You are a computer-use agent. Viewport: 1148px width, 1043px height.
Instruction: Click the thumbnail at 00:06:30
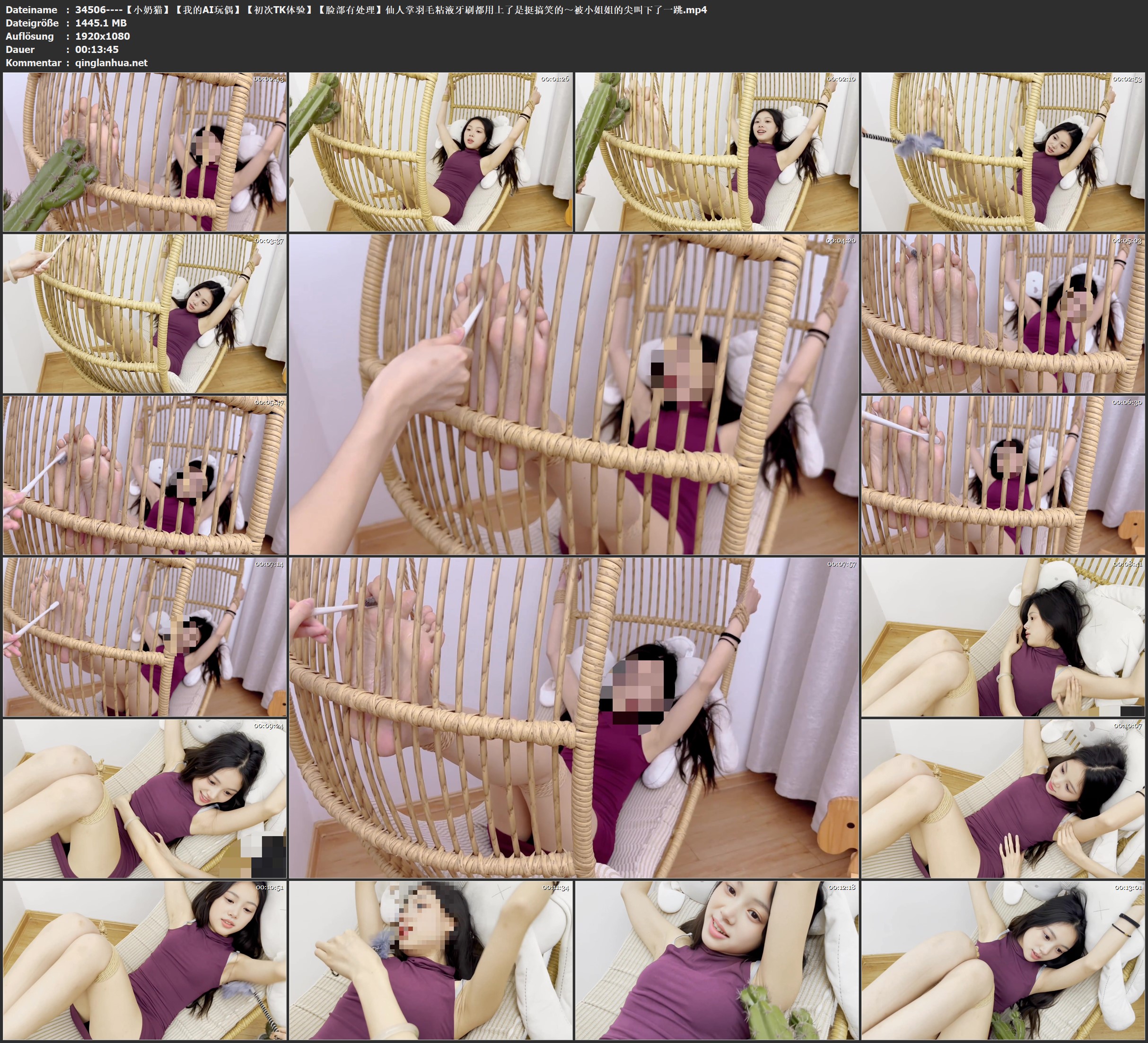tap(1003, 475)
